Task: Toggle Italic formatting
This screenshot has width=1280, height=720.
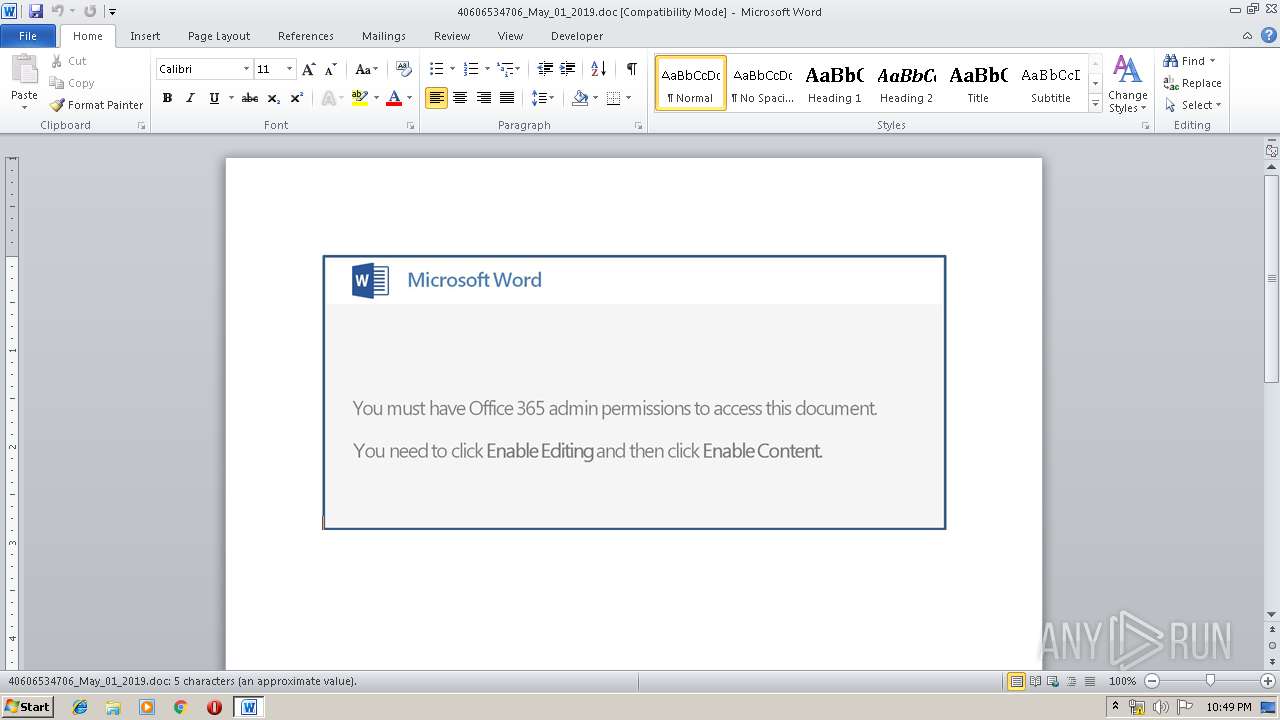Action: pos(190,98)
